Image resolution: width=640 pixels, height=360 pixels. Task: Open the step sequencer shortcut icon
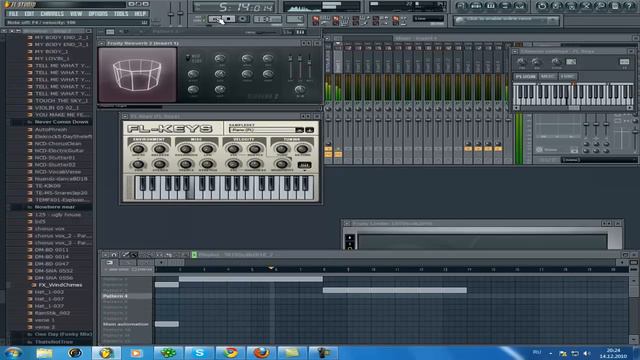[x=476, y=6]
